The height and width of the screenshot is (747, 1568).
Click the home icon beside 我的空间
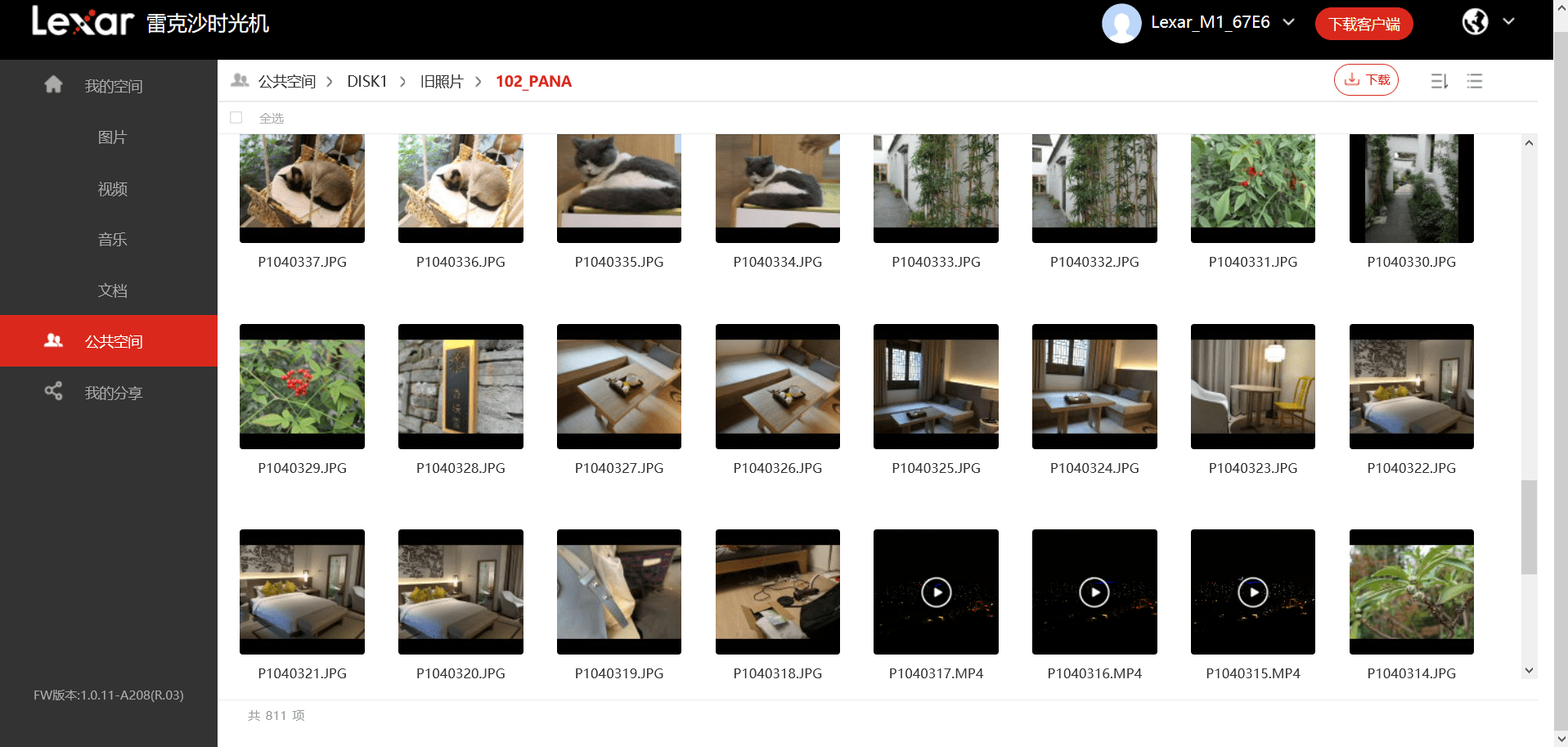click(x=53, y=84)
